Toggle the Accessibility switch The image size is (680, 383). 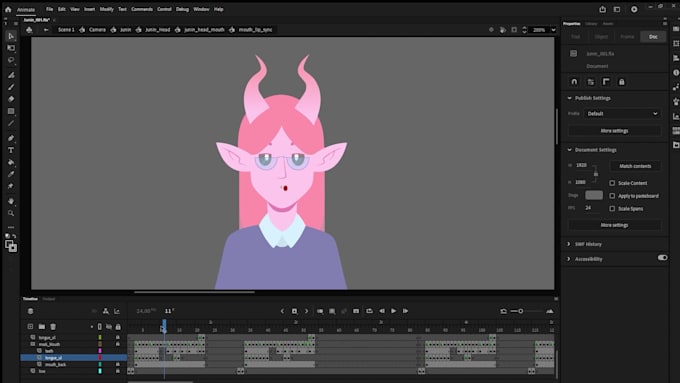(662, 258)
